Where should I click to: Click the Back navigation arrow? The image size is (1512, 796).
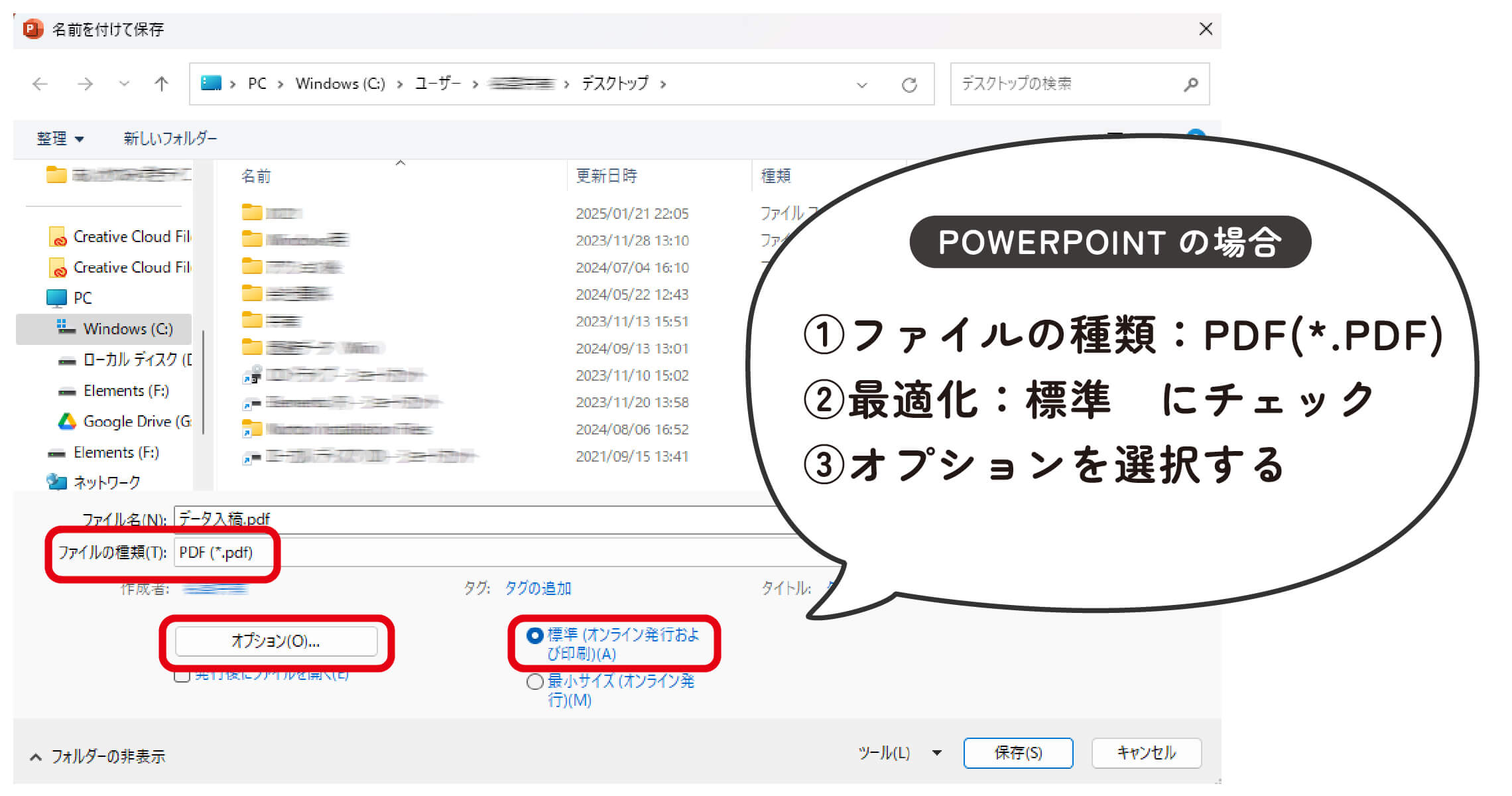point(40,84)
